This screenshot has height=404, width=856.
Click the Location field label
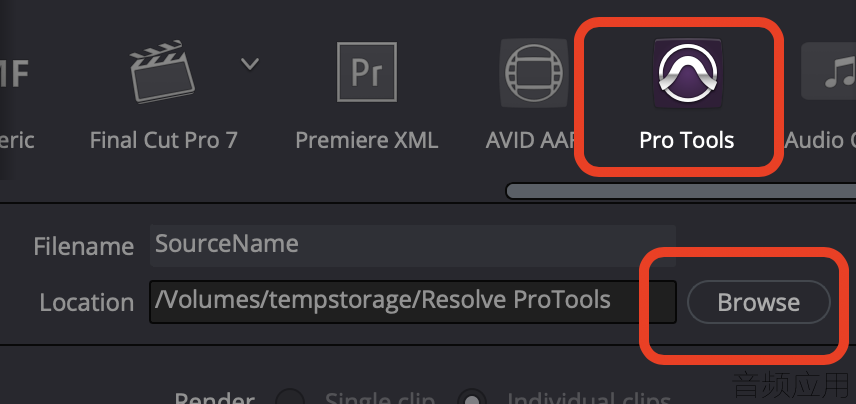pyautogui.click(x=87, y=302)
